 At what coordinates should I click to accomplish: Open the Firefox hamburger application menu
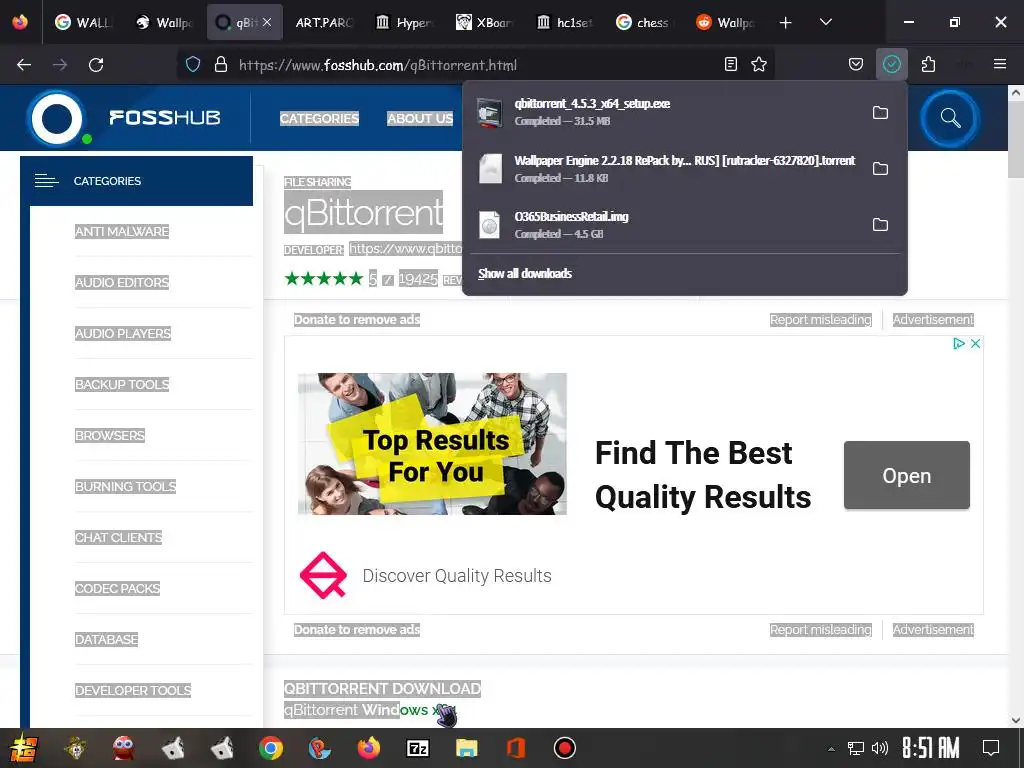coord(1000,64)
